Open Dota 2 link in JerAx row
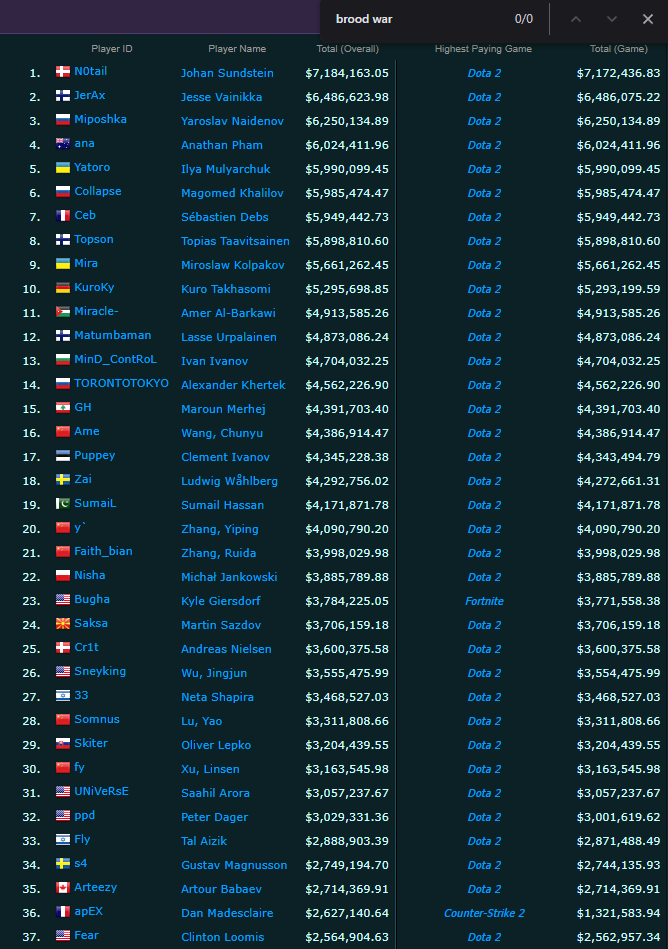Screen dimensions: 668x949 (x=484, y=97)
